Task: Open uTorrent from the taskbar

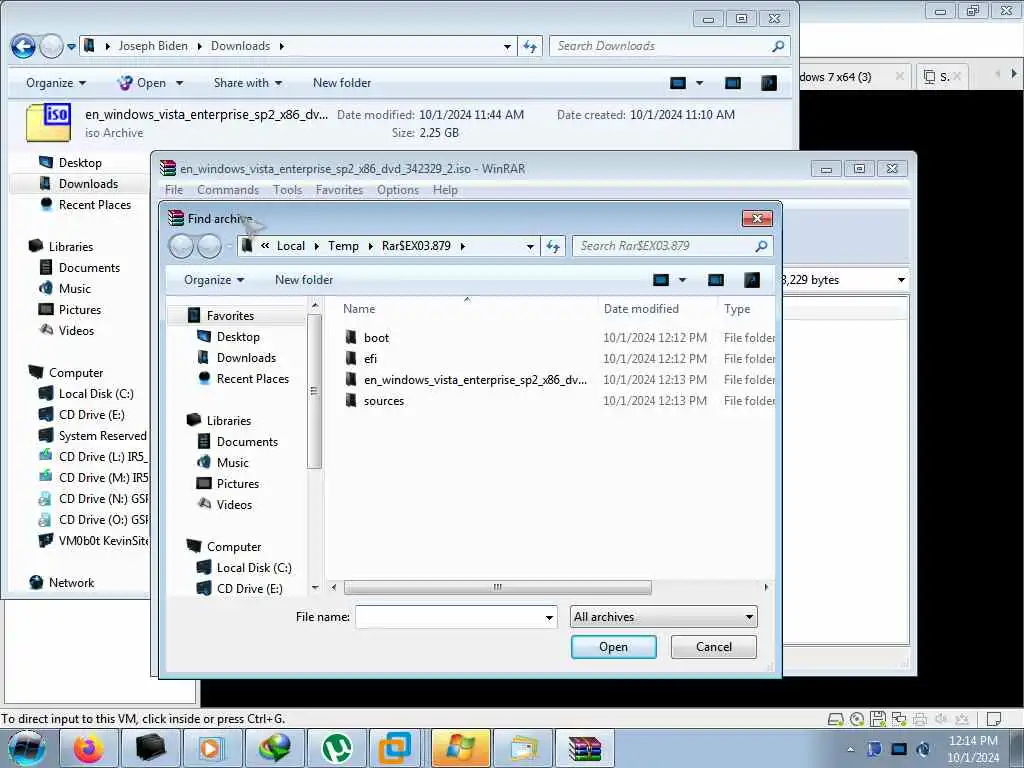Action: [x=336, y=748]
